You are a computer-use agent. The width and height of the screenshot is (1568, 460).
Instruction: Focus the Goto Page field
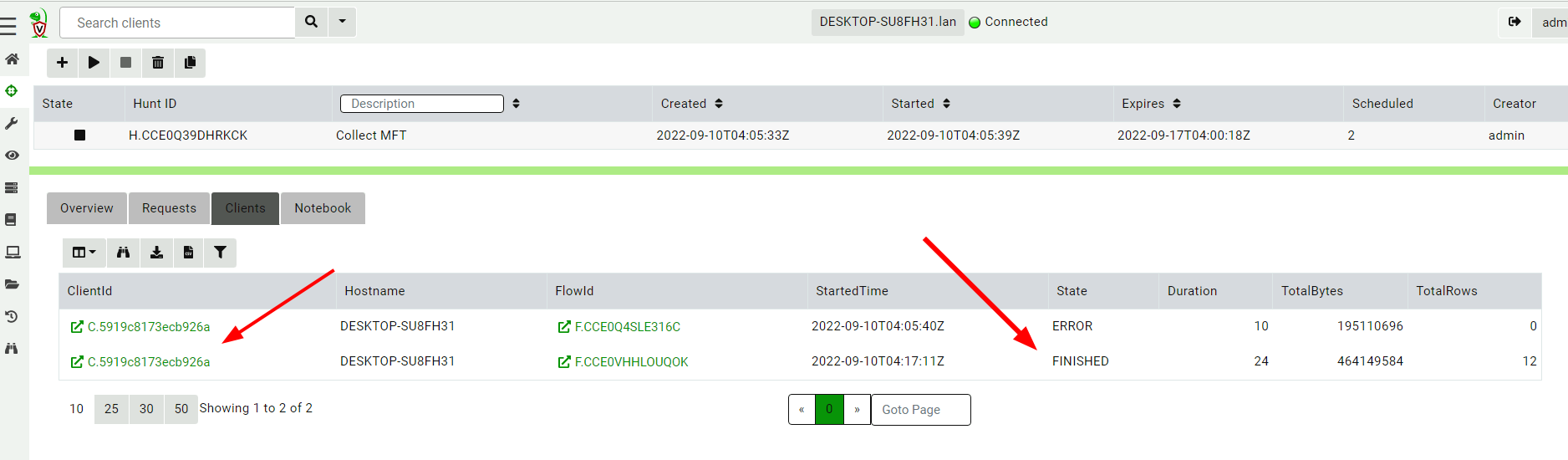921,410
